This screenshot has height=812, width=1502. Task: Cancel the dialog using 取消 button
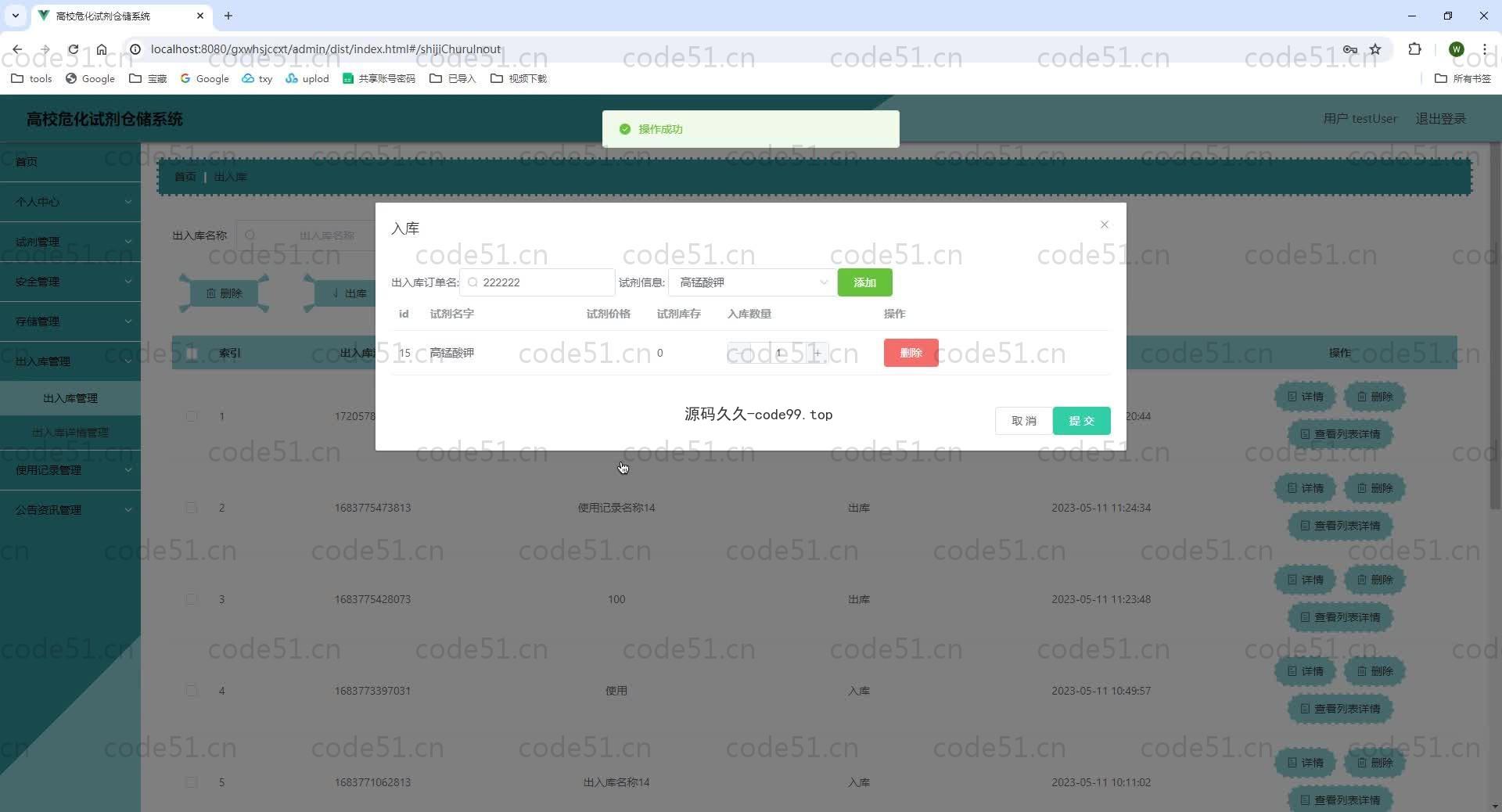click(x=1023, y=421)
